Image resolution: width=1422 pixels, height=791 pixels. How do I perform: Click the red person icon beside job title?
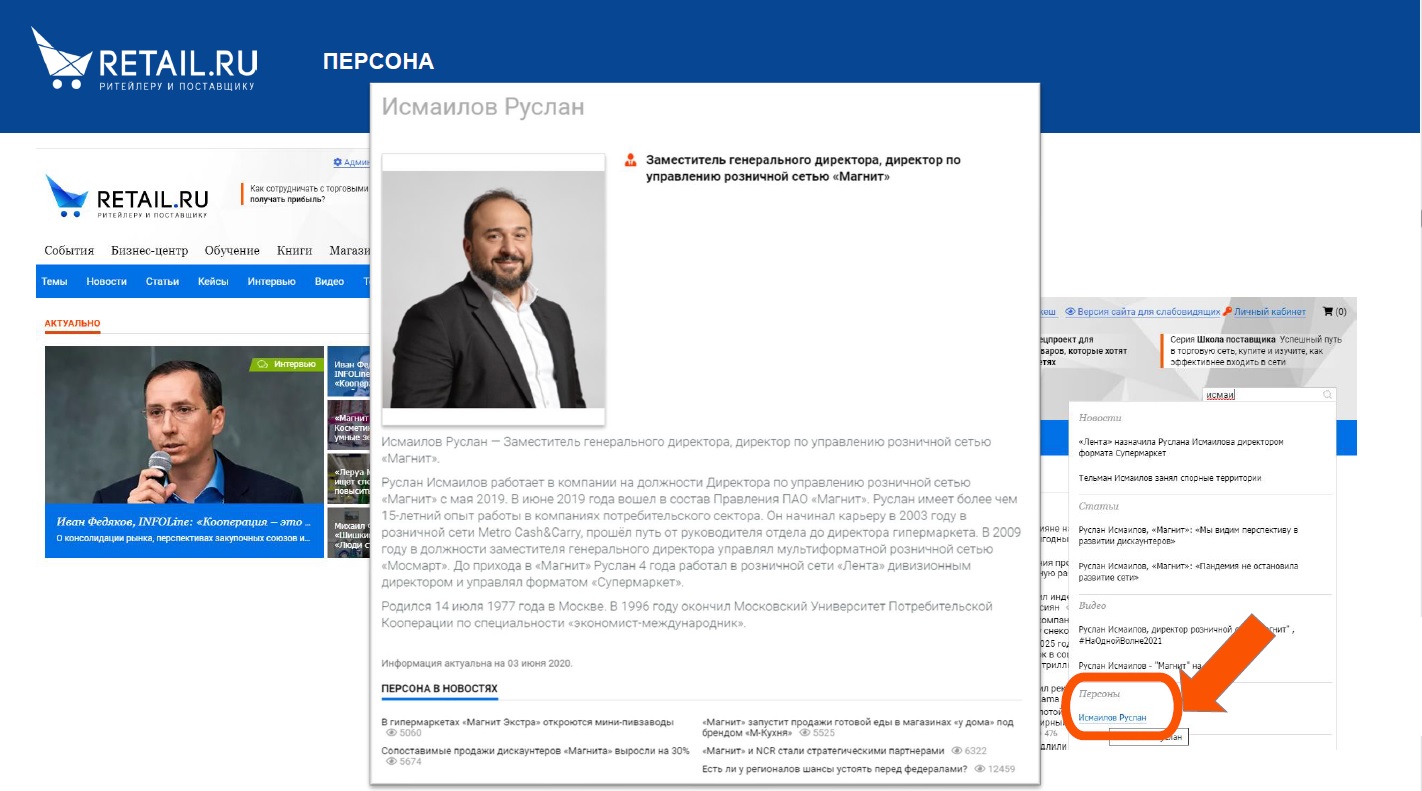point(630,160)
